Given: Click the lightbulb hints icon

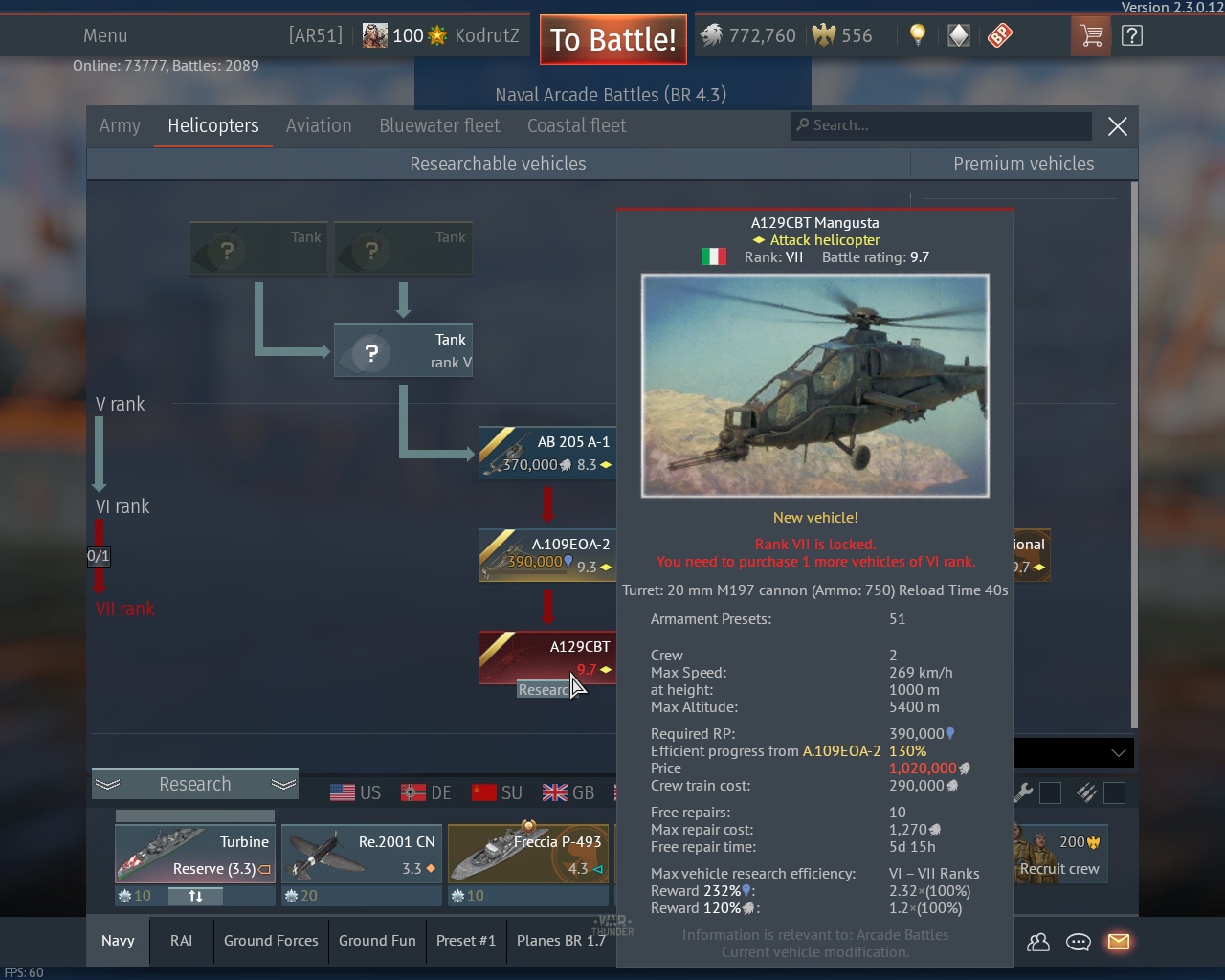Looking at the screenshot, I should click(917, 36).
